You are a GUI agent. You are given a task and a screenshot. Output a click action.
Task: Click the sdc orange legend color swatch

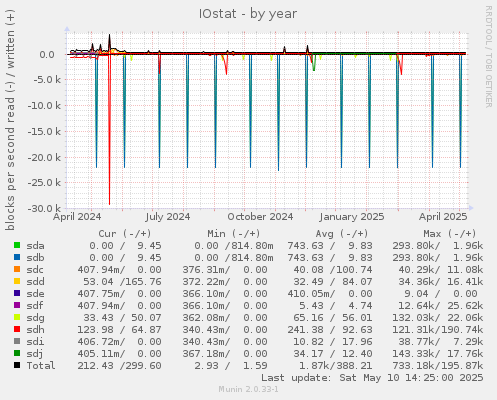(17, 269)
